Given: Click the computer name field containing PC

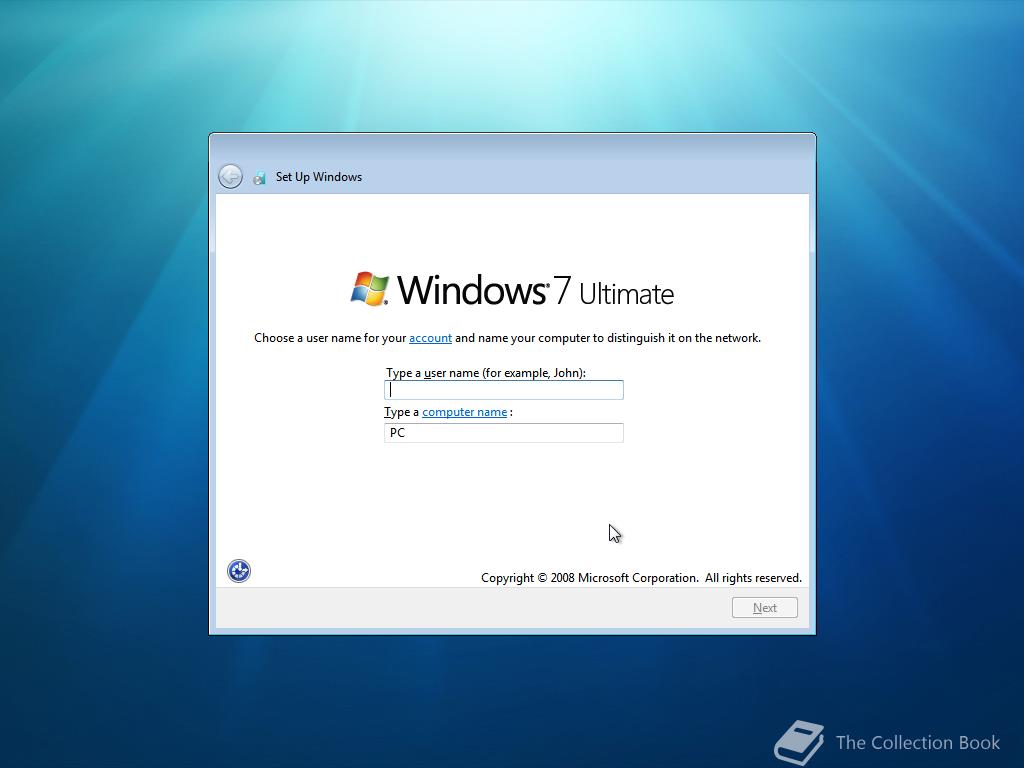Looking at the screenshot, I should [x=504, y=433].
